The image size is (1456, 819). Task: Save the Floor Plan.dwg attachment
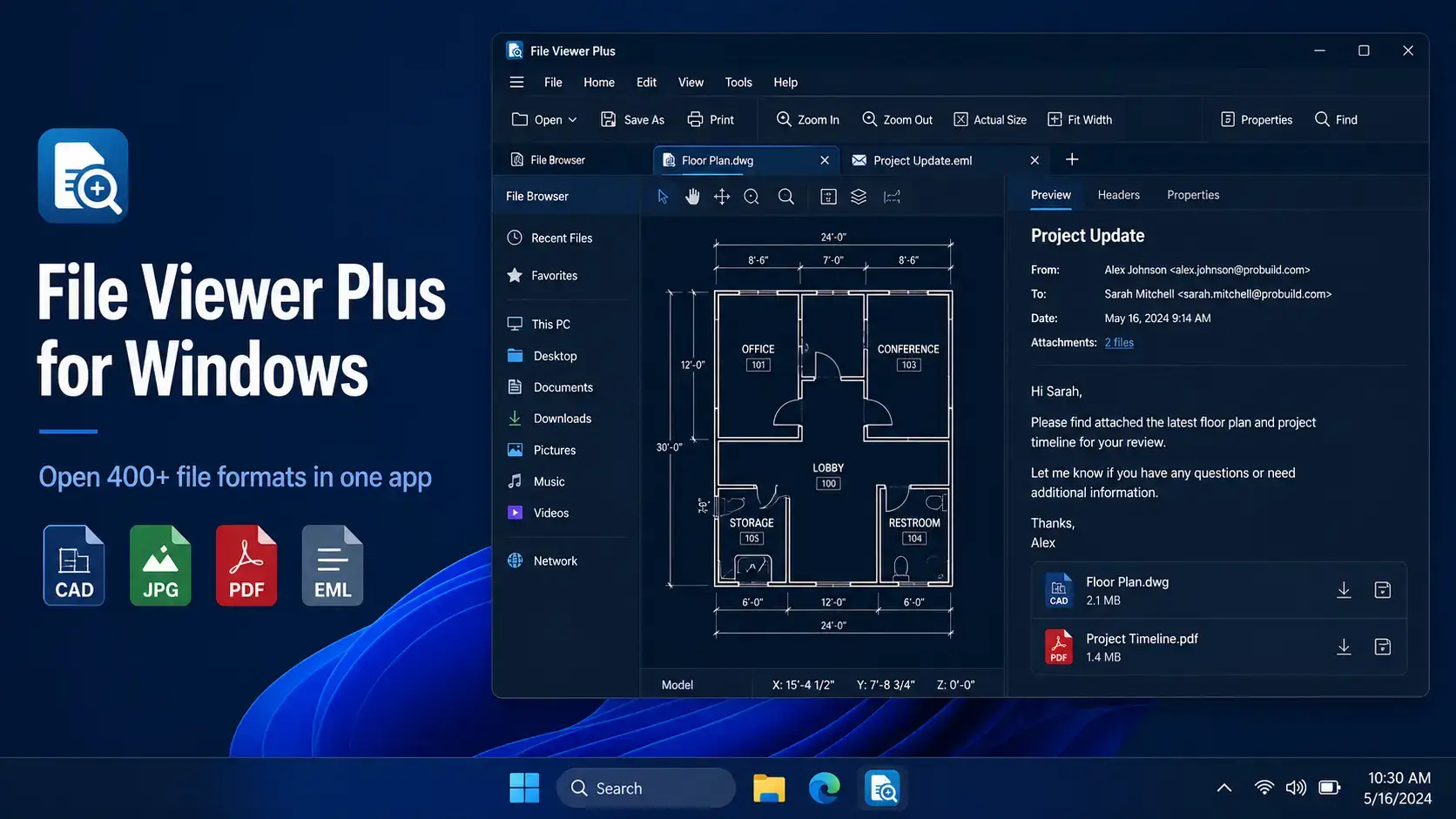[1382, 590]
